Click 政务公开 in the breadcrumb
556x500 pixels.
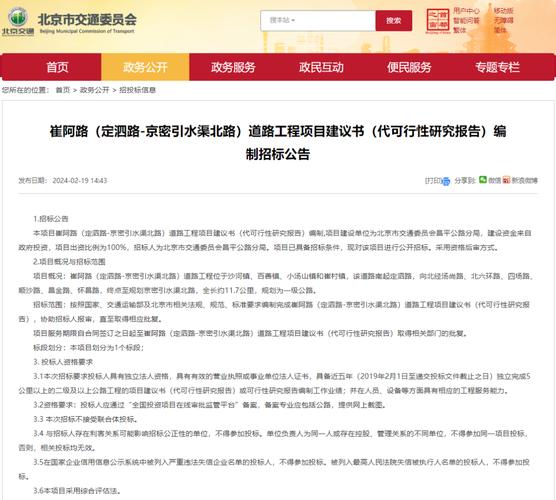click(94, 90)
